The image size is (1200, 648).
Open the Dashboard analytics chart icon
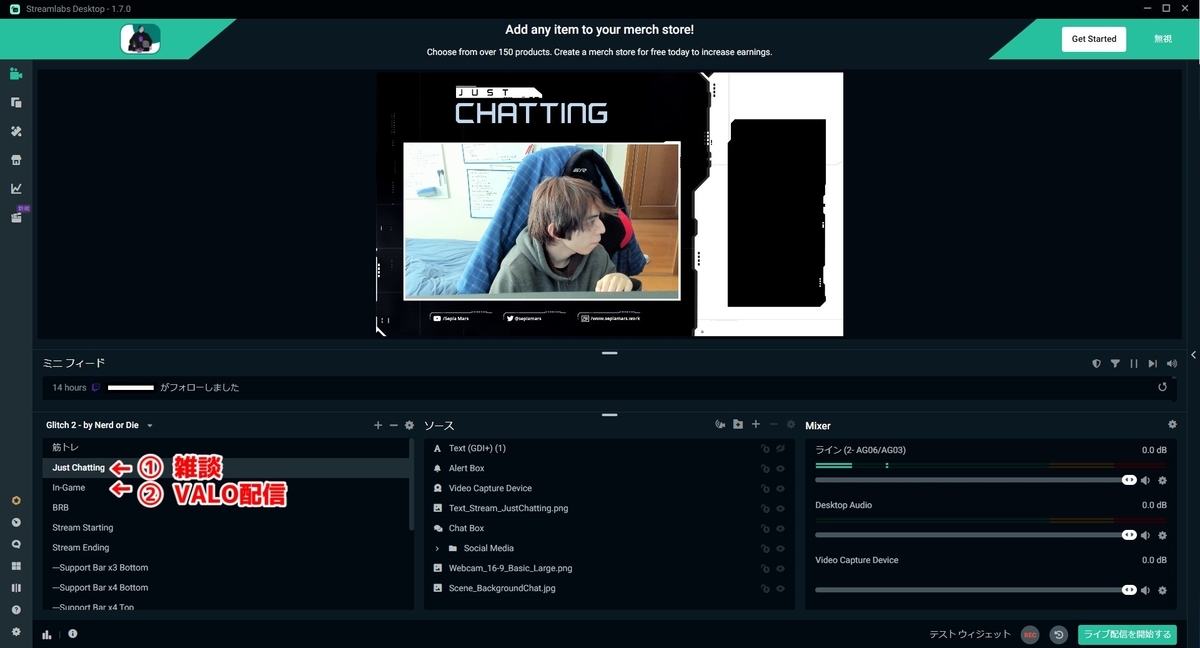coord(16,189)
